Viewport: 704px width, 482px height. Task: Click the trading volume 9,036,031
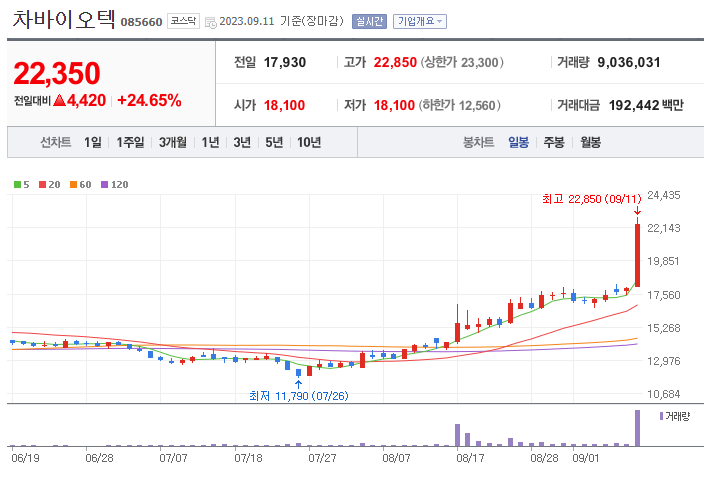click(629, 62)
